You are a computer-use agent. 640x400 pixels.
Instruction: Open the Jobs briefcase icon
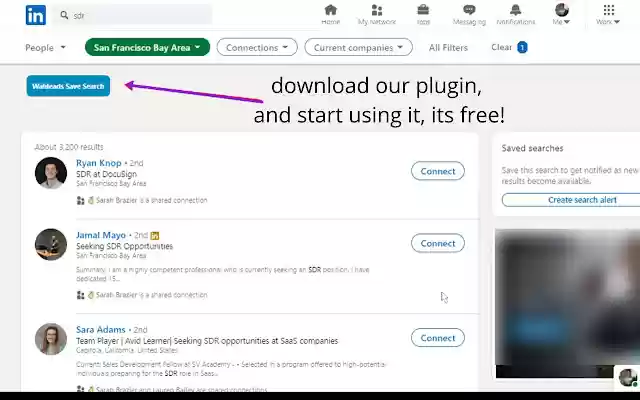click(x=423, y=15)
